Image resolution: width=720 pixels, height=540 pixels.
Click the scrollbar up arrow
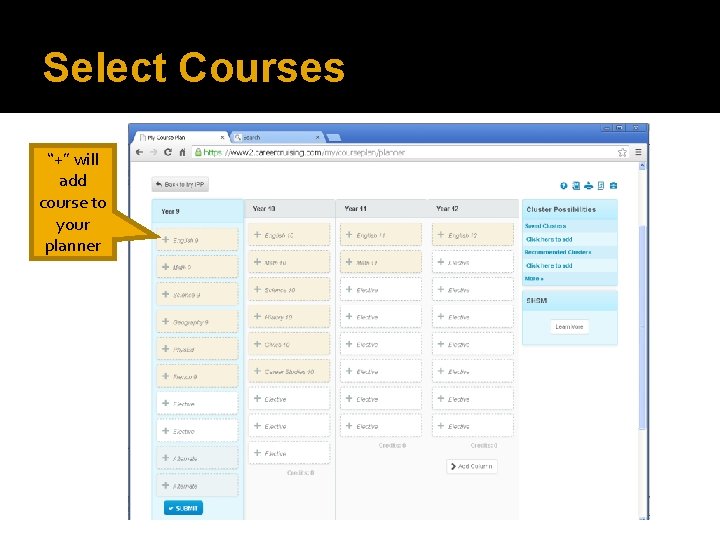[642, 166]
